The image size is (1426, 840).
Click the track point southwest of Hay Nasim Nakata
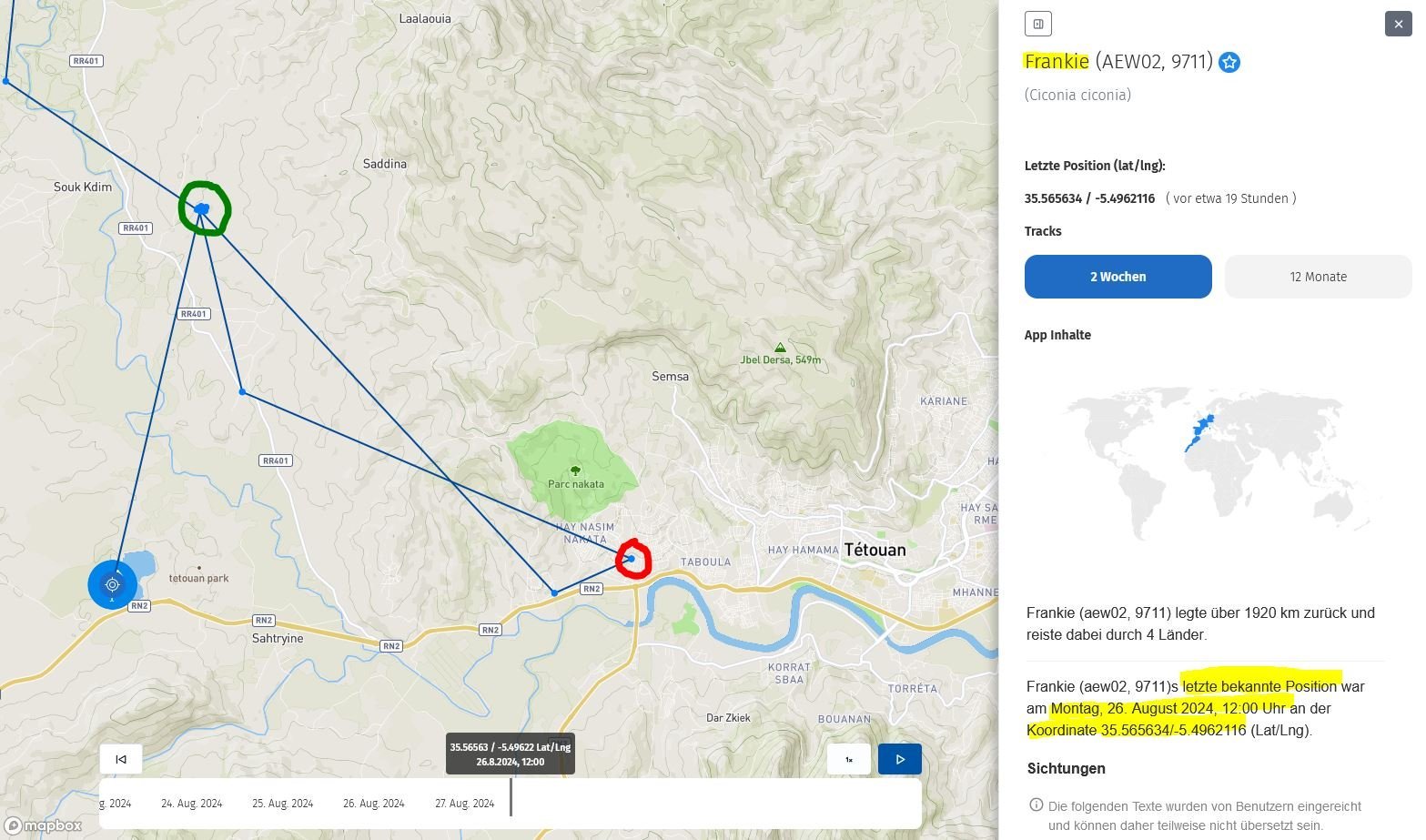point(554,593)
